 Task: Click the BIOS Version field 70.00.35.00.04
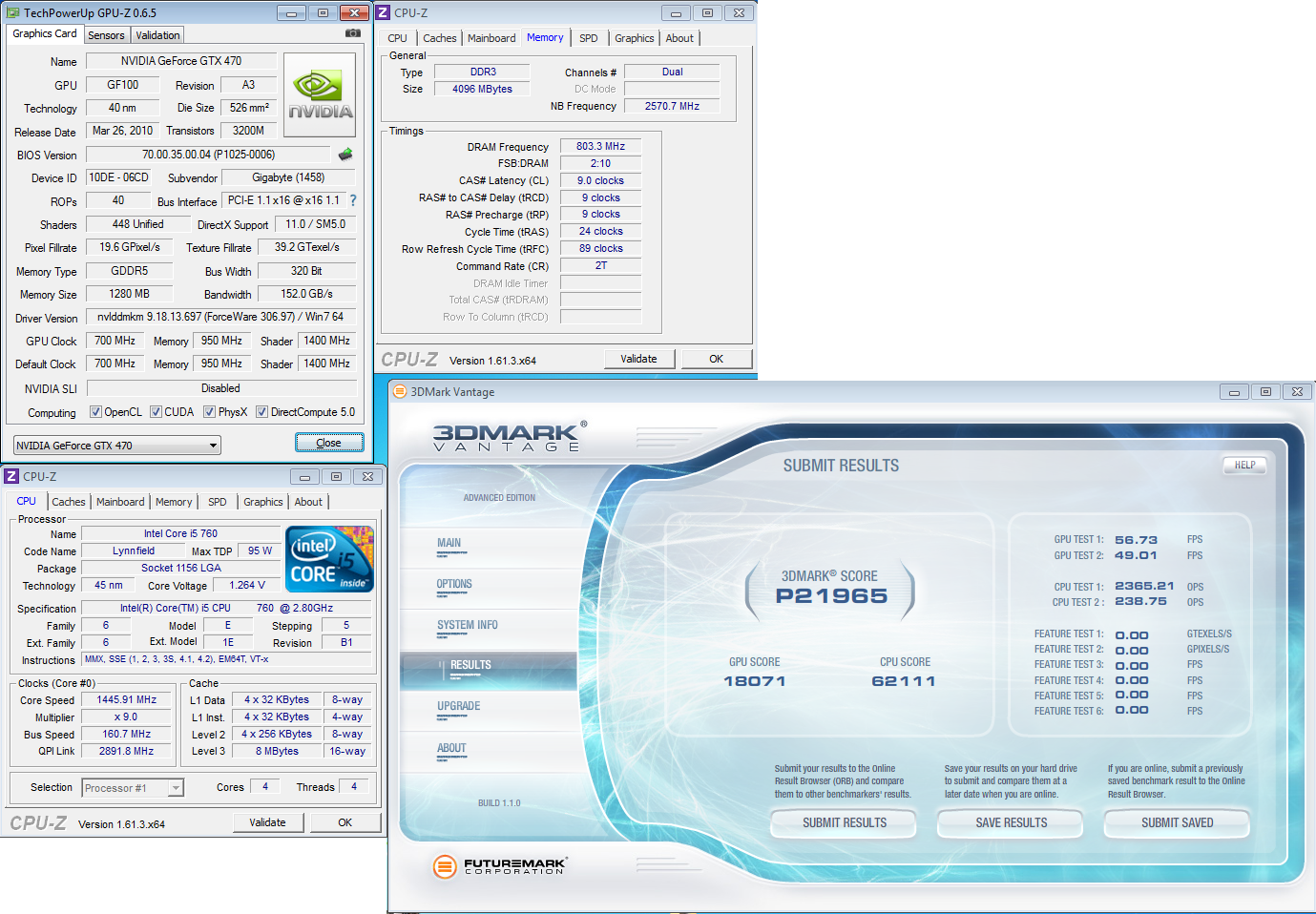[209, 155]
